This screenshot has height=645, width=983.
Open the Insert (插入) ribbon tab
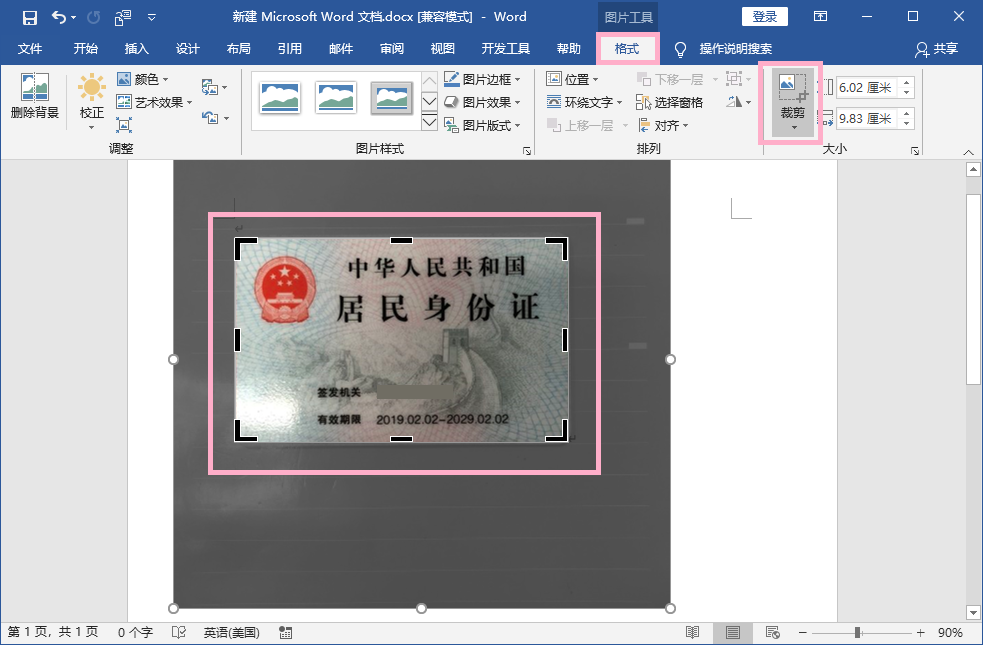point(136,49)
